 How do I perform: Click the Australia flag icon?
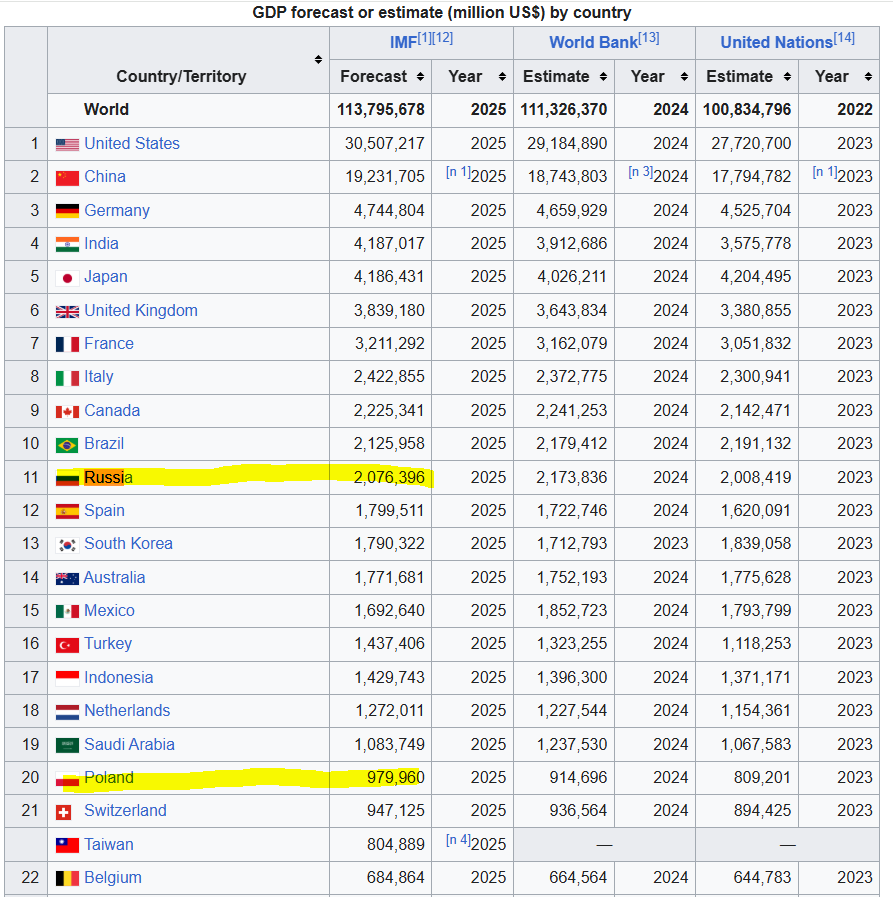coord(67,578)
